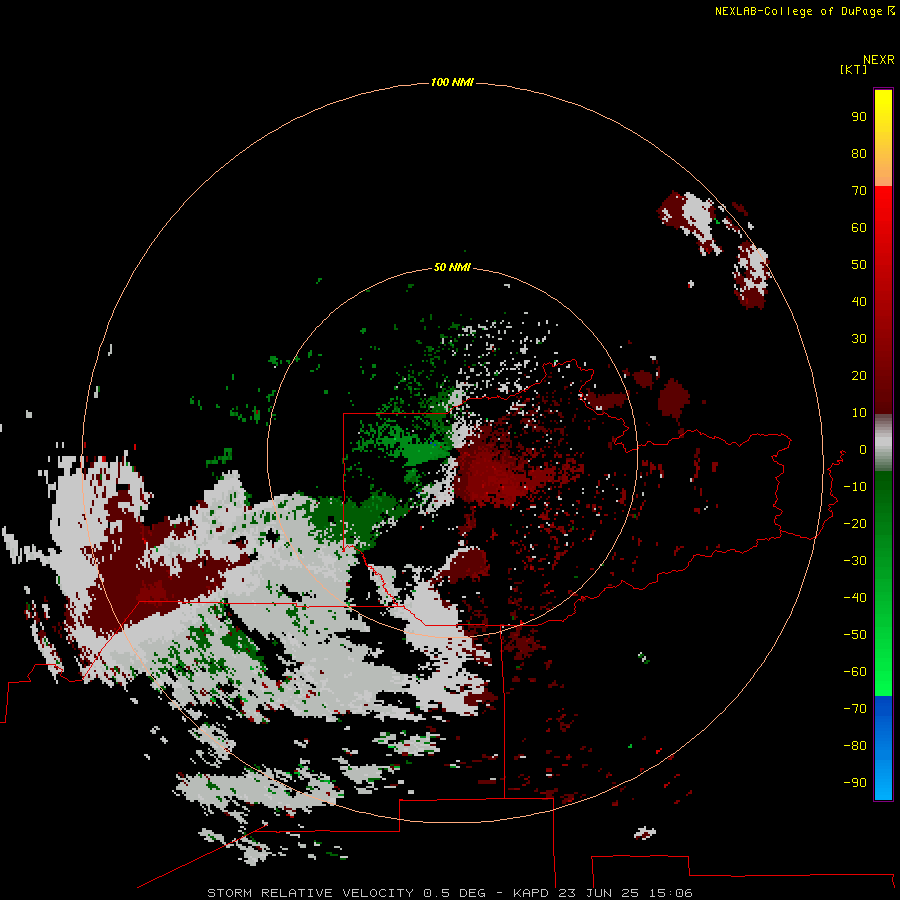Click the 20 value on velocity scale

(859, 375)
